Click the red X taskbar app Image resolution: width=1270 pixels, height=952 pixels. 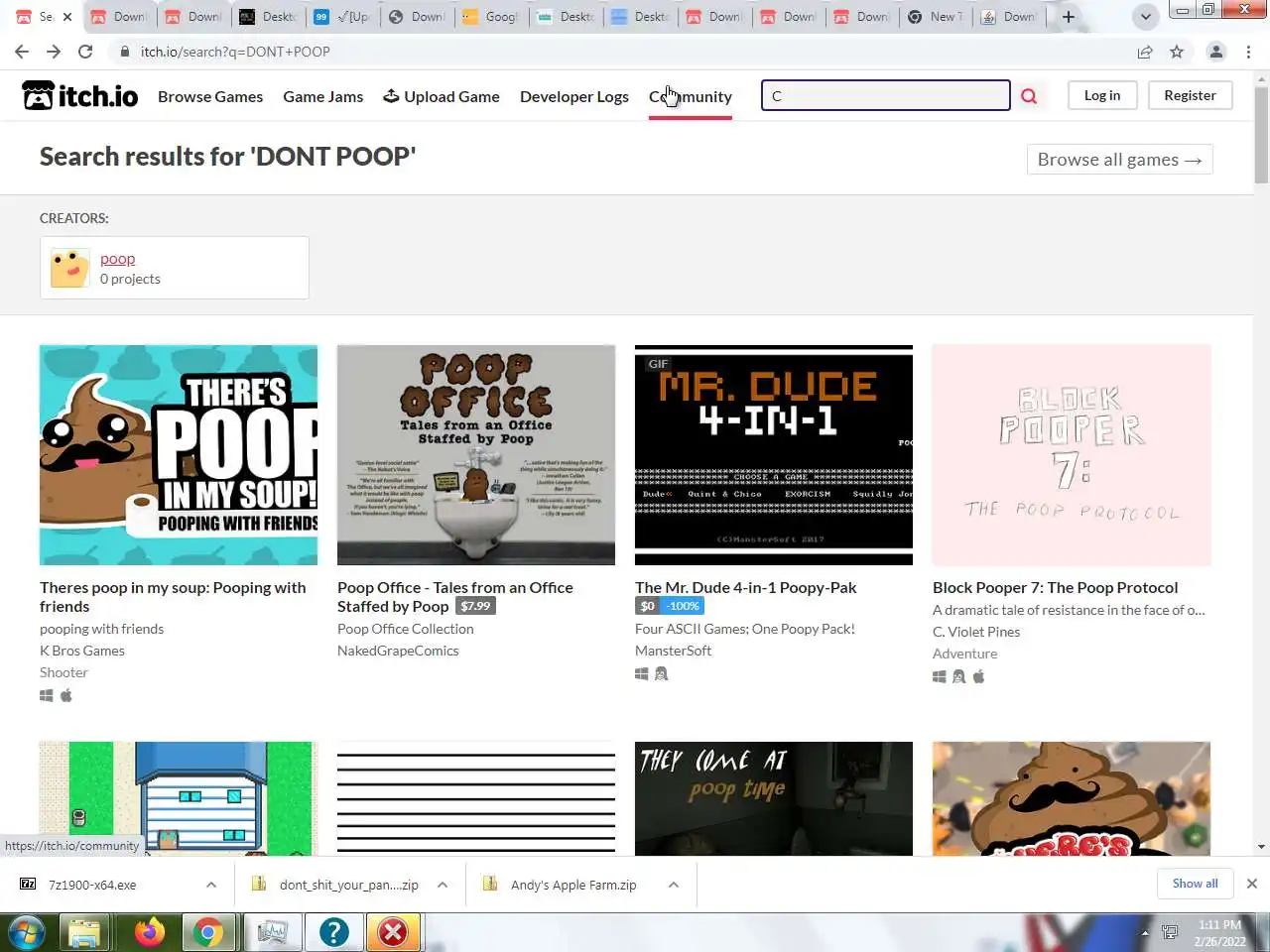point(393,932)
